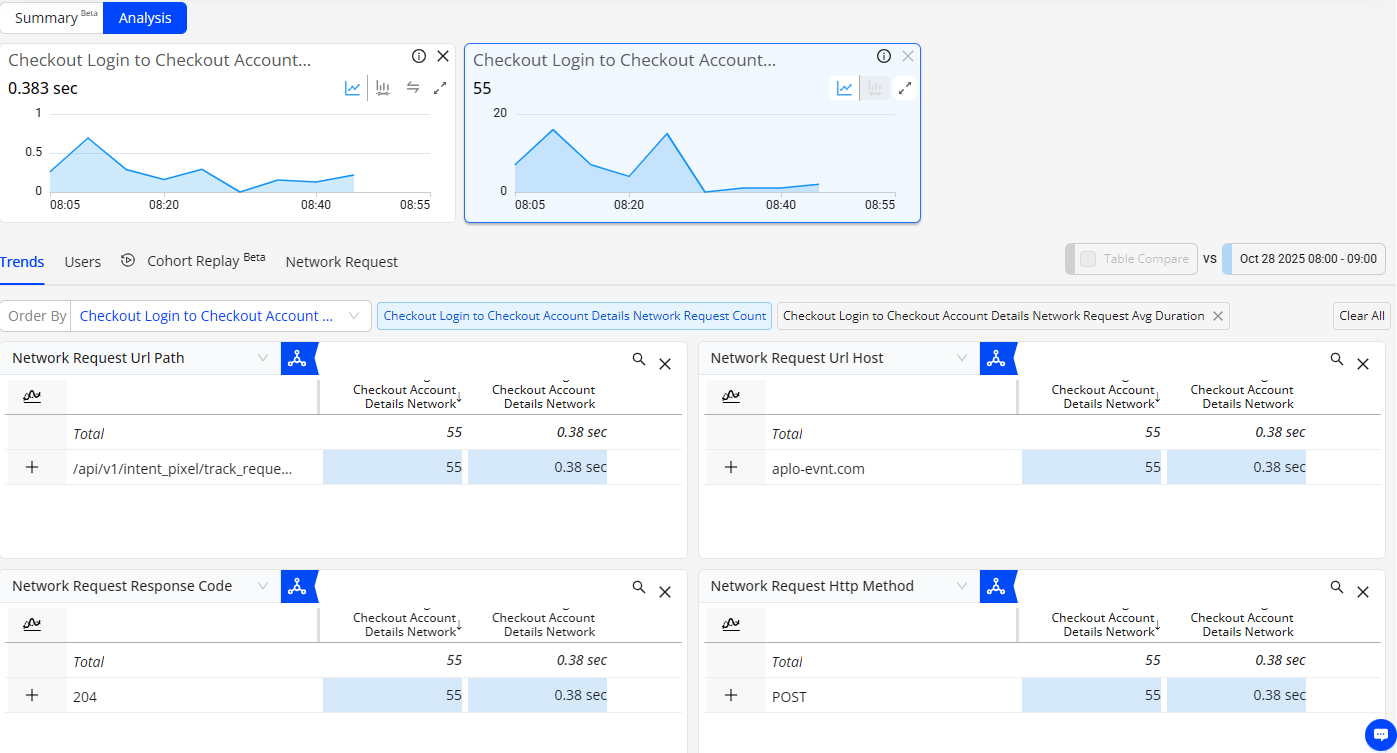Open the chat support bubble
This screenshot has height=753, width=1397.
pos(1380,733)
